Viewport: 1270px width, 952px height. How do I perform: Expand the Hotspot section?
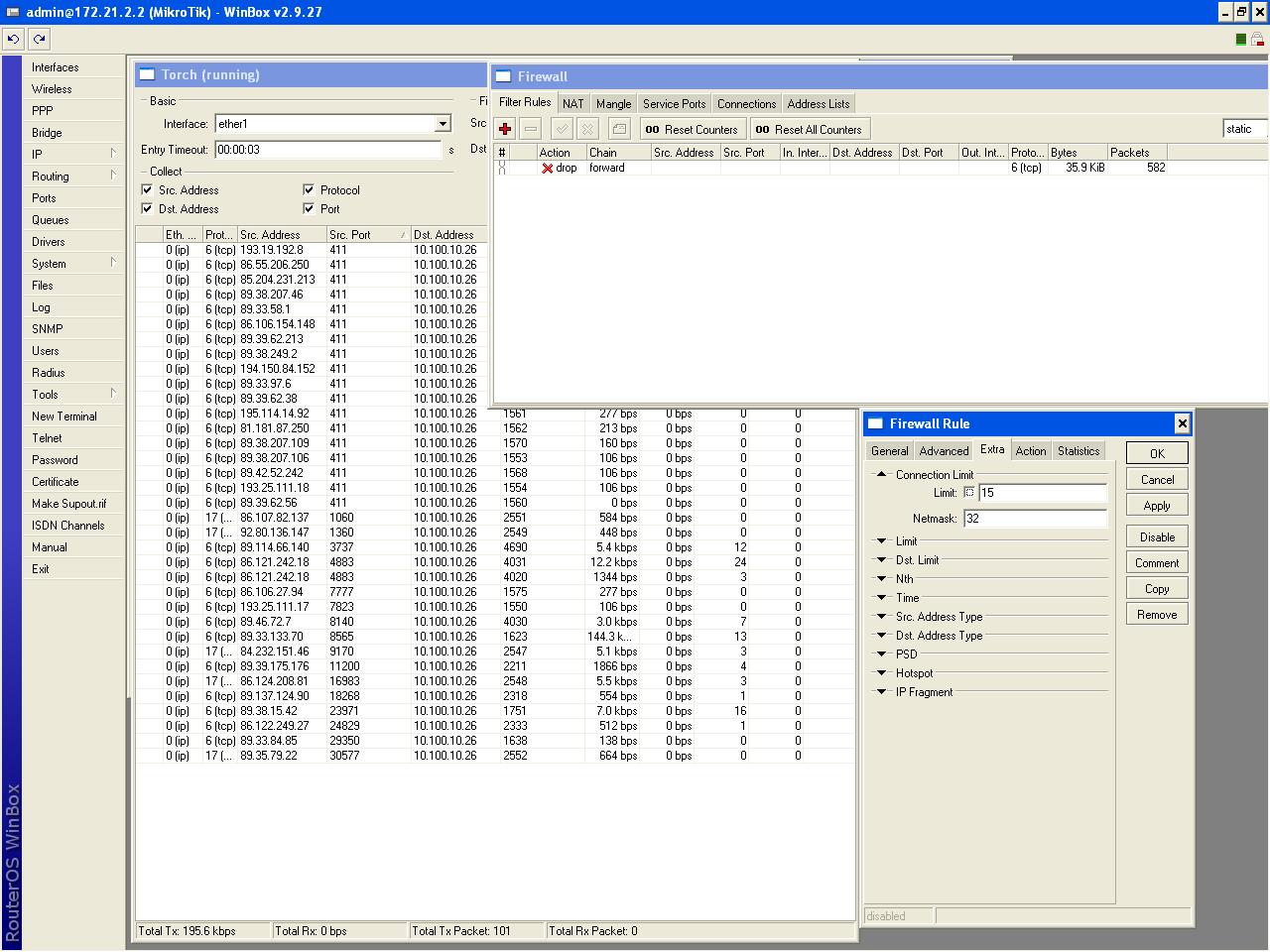[x=880, y=673]
